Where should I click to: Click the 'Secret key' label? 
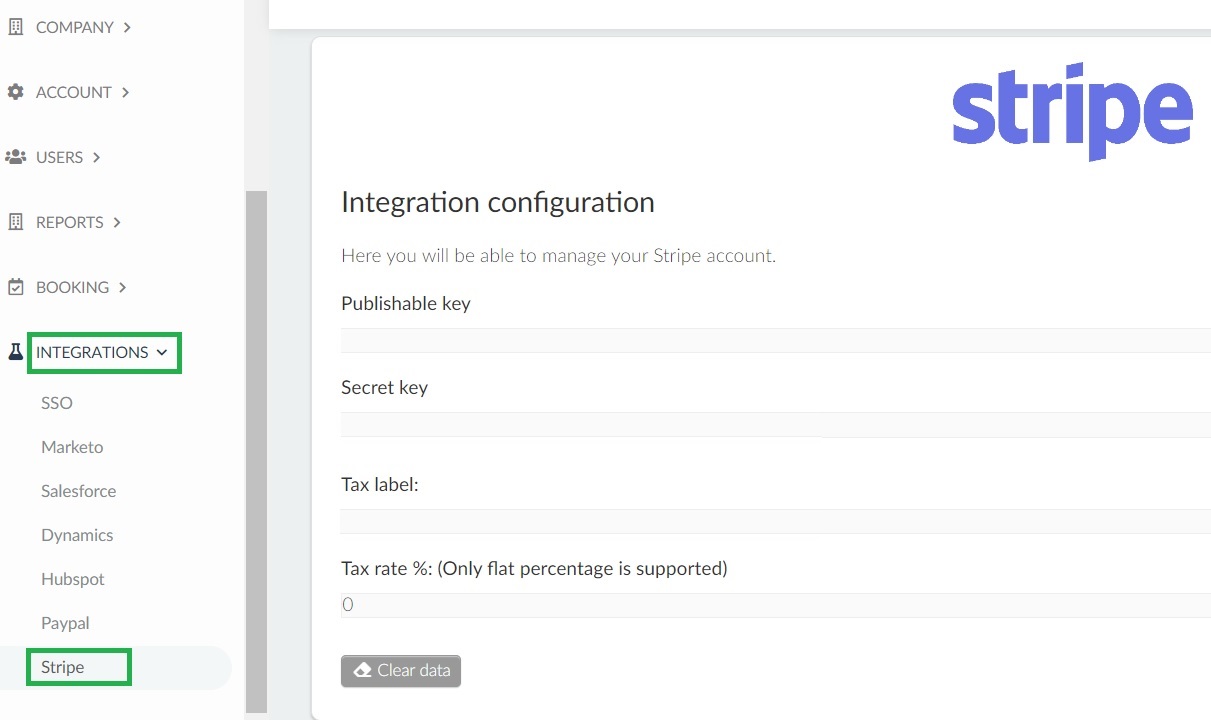[x=384, y=387]
